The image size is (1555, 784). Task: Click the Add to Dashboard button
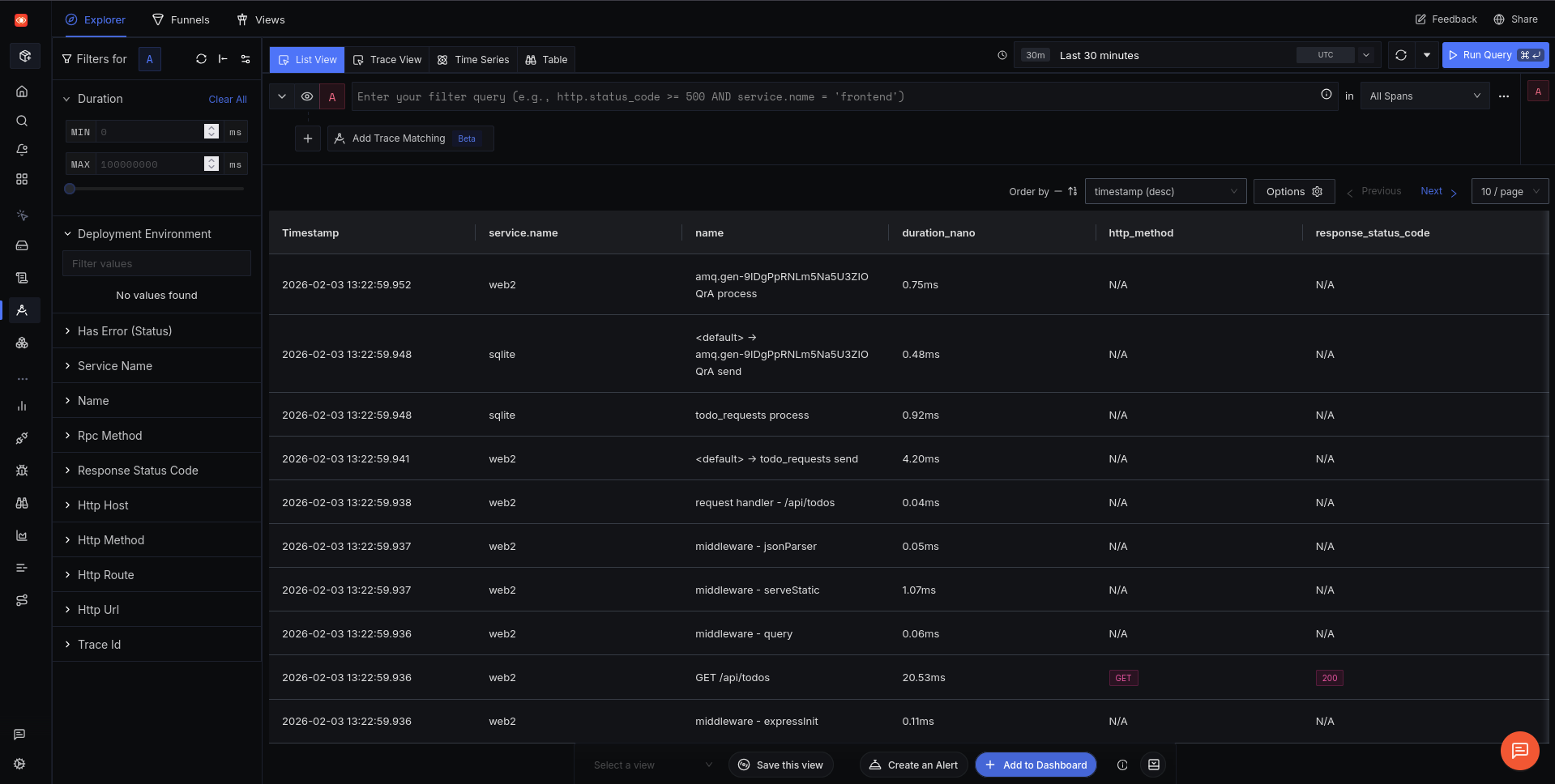[x=1036, y=765]
